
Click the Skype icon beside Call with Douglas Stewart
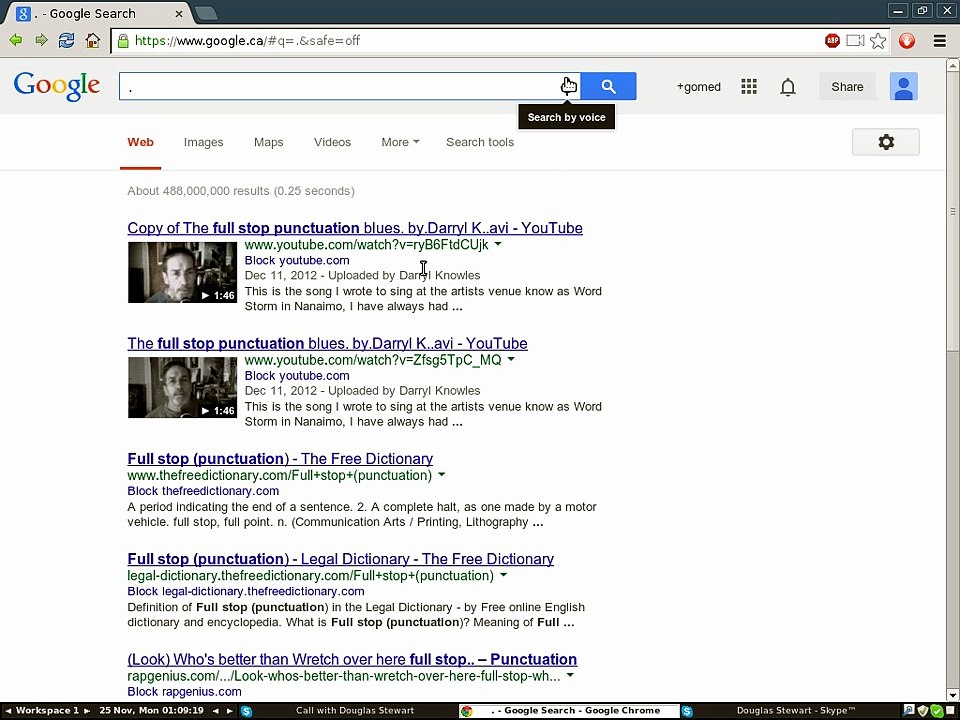(x=246, y=711)
